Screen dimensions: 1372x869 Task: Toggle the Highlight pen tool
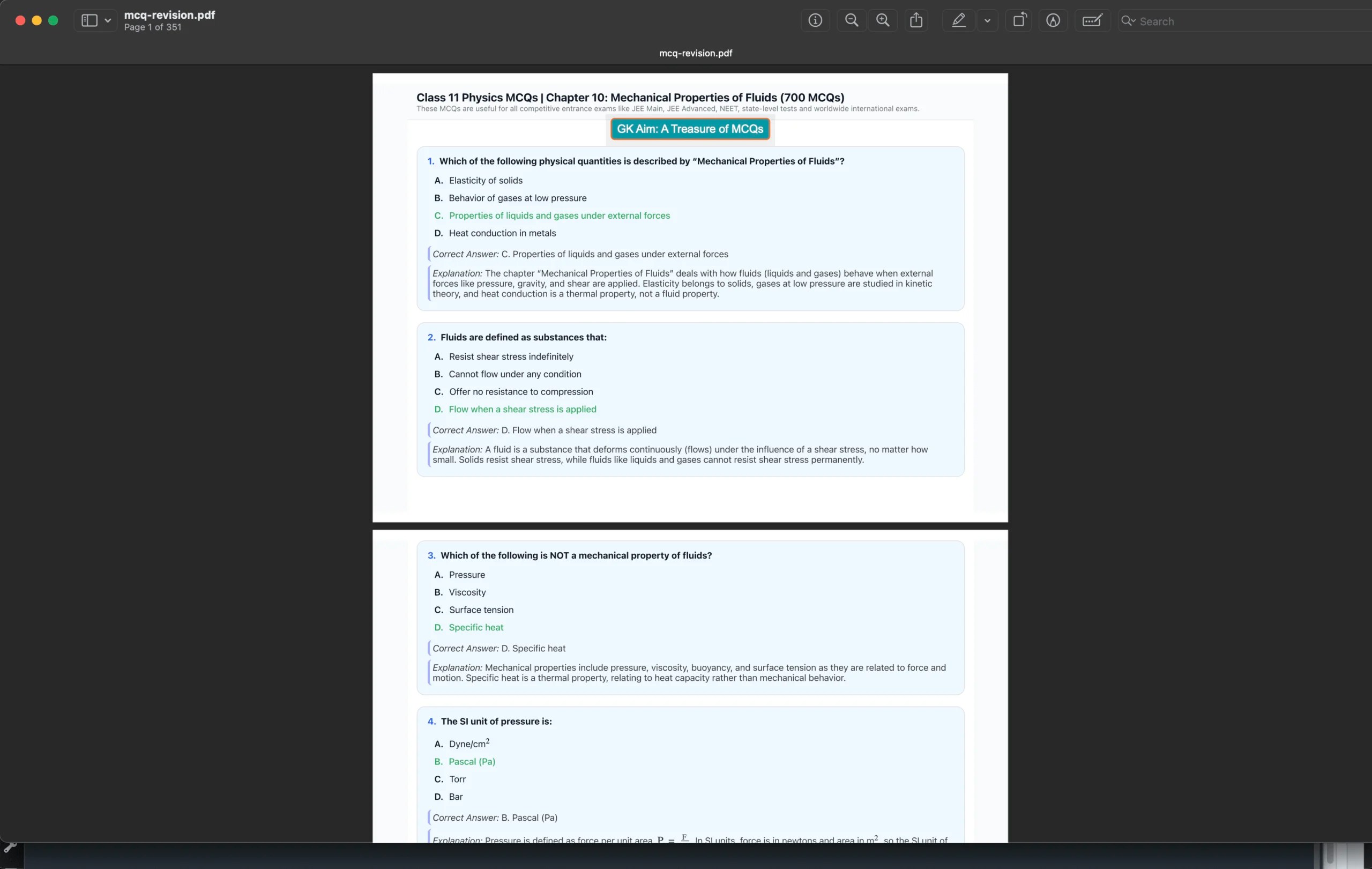(x=959, y=21)
